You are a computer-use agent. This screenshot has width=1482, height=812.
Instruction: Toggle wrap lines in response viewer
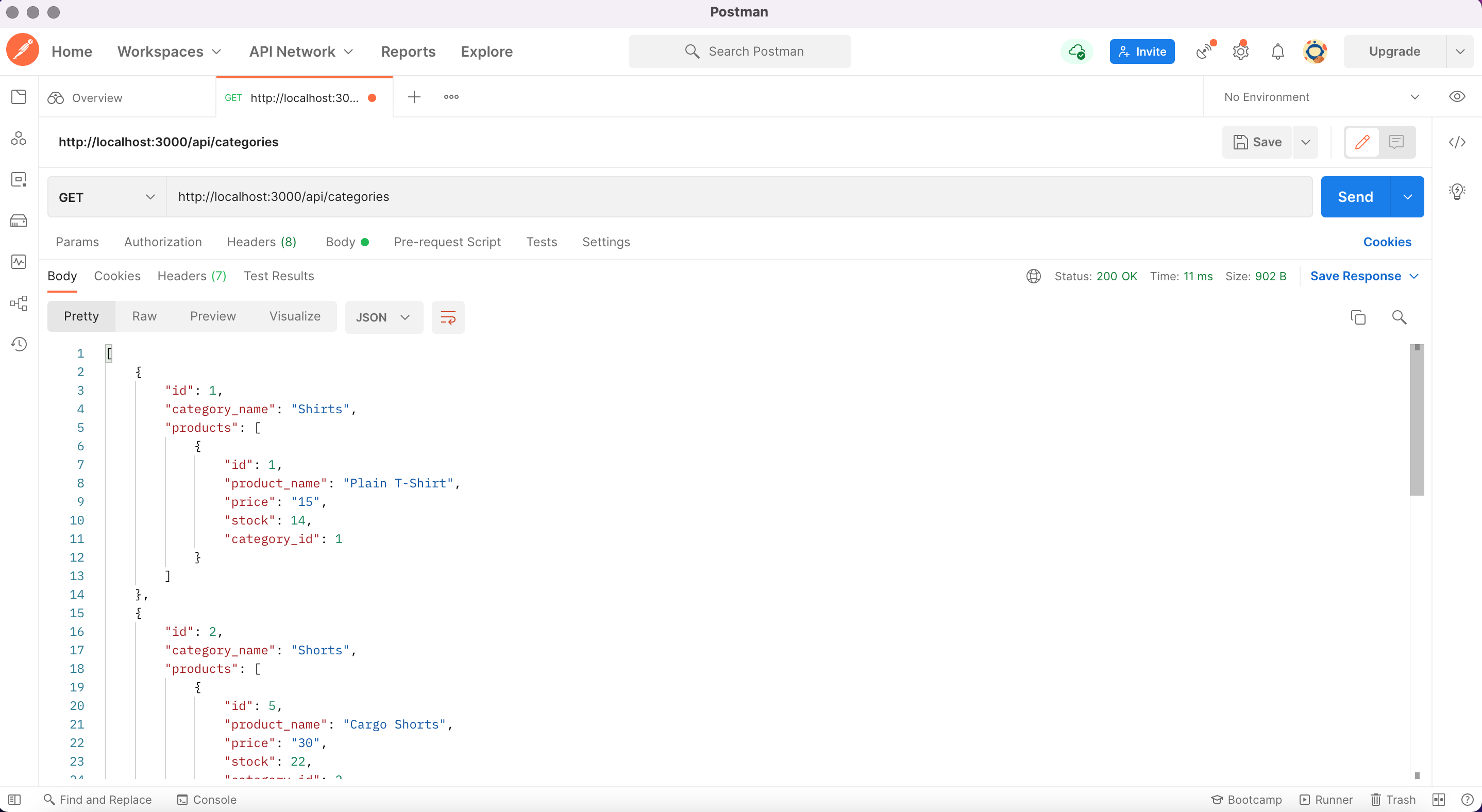448,317
